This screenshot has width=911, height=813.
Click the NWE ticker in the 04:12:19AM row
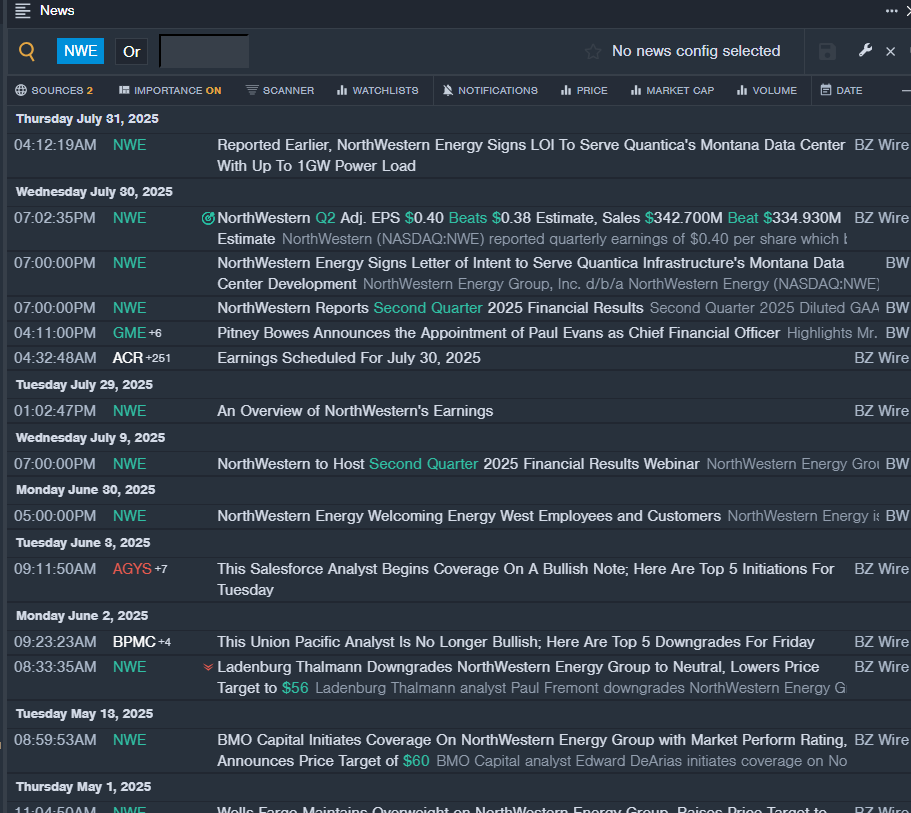click(129, 145)
